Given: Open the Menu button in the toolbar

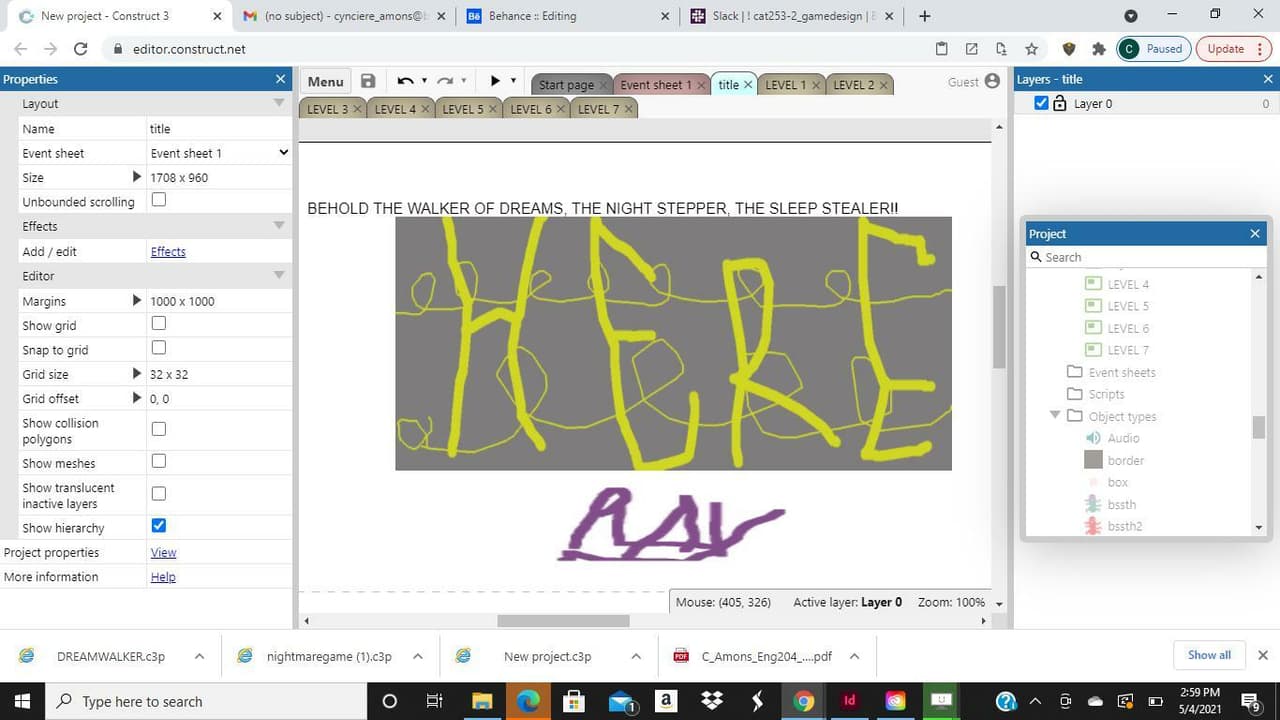Looking at the screenshot, I should point(325,82).
